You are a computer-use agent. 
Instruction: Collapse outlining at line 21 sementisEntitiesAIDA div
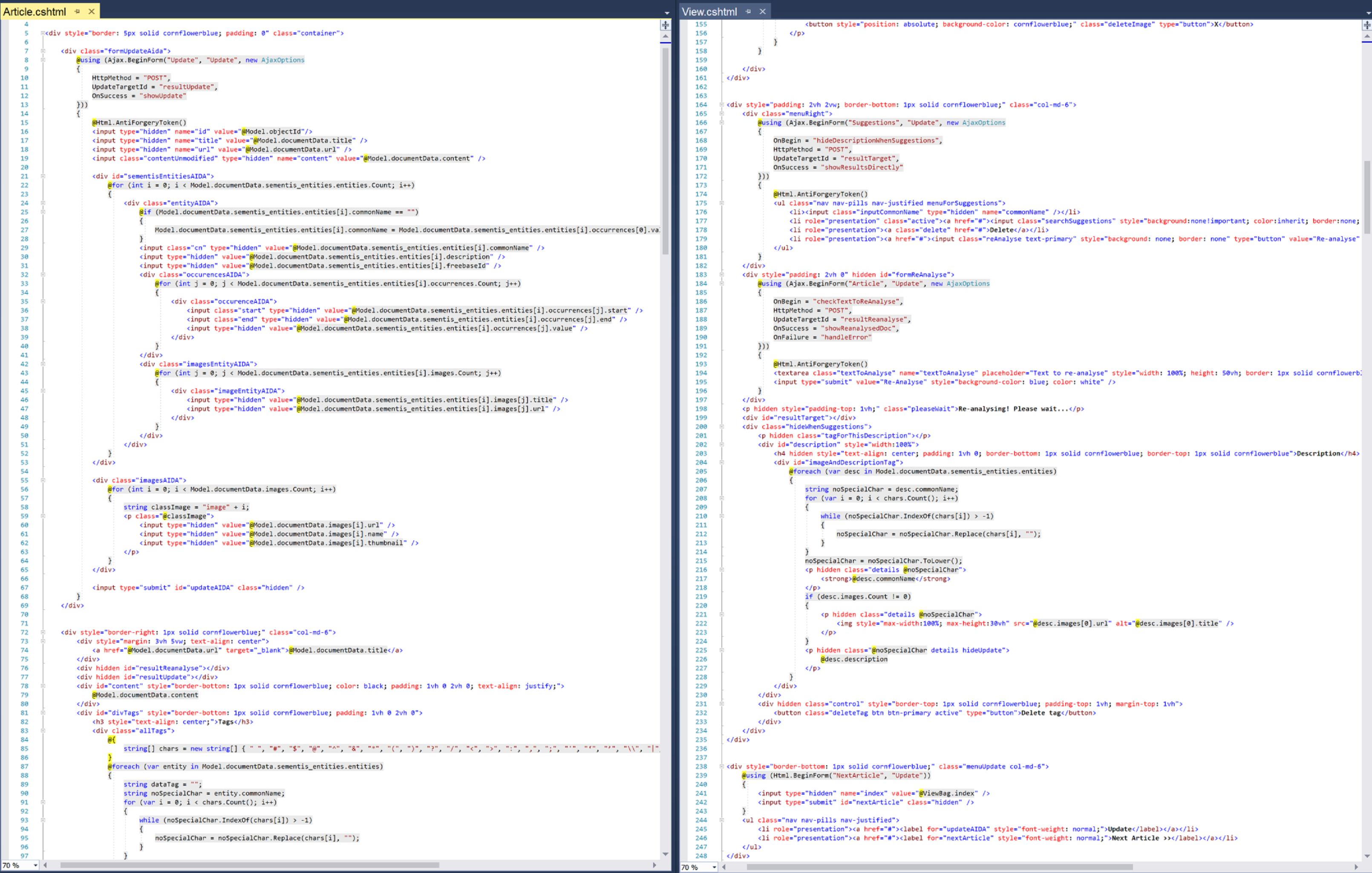[43, 176]
